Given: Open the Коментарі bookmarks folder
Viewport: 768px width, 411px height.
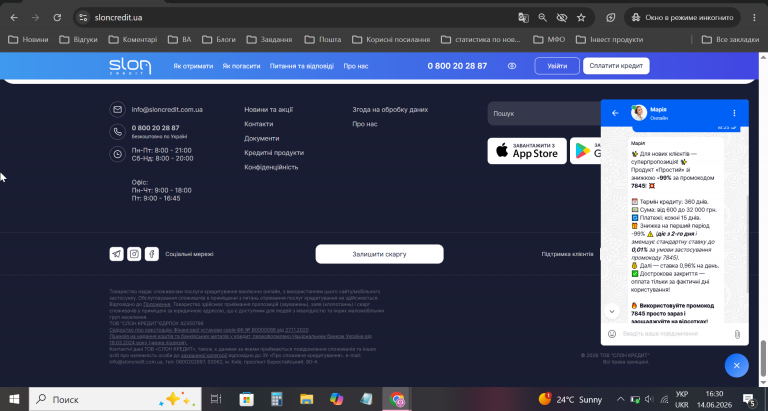Looking at the screenshot, I should [133, 40].
